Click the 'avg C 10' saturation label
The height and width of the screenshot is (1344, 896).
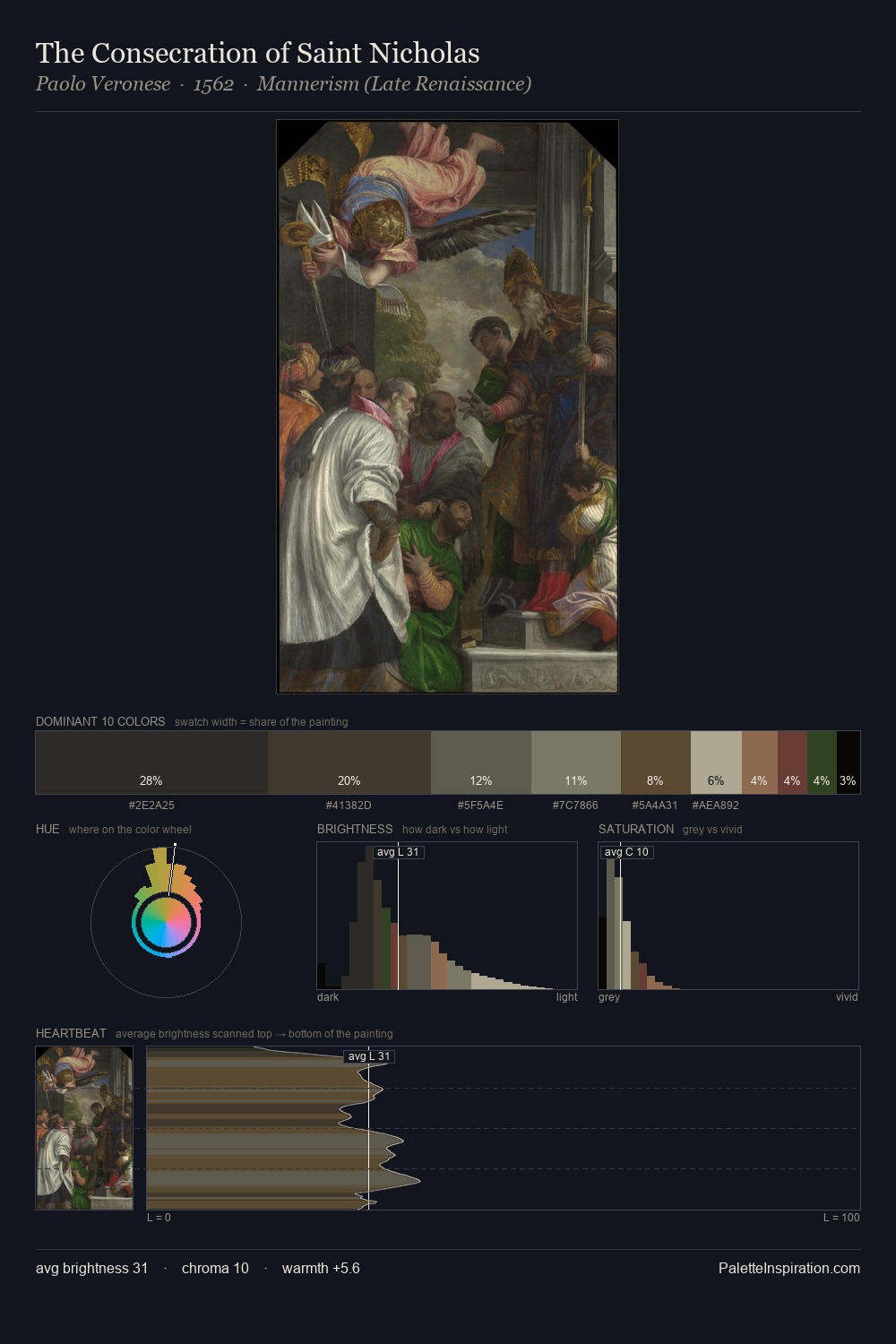point(626,852)
